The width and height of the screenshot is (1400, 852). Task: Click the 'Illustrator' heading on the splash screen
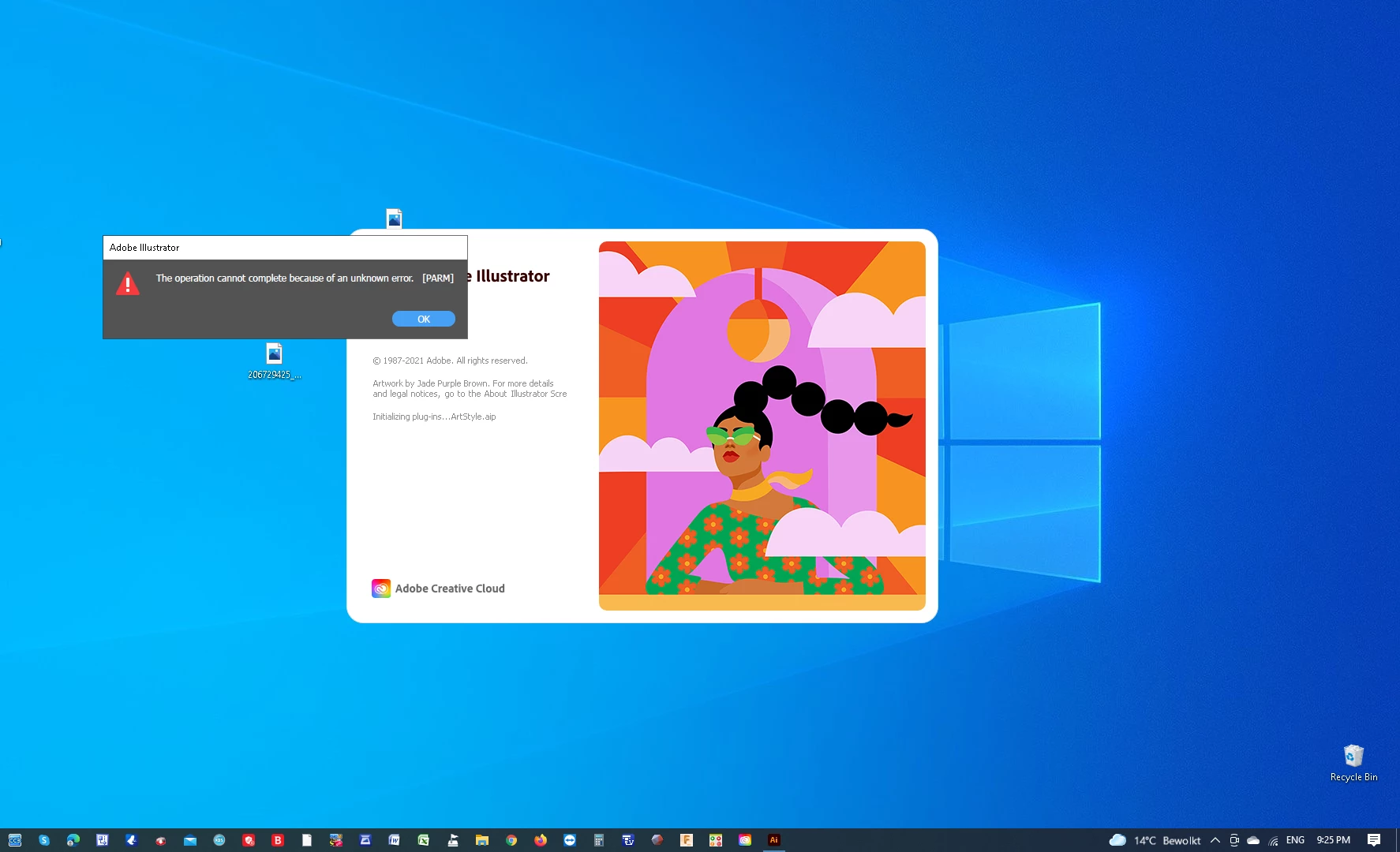click(513, 276)
